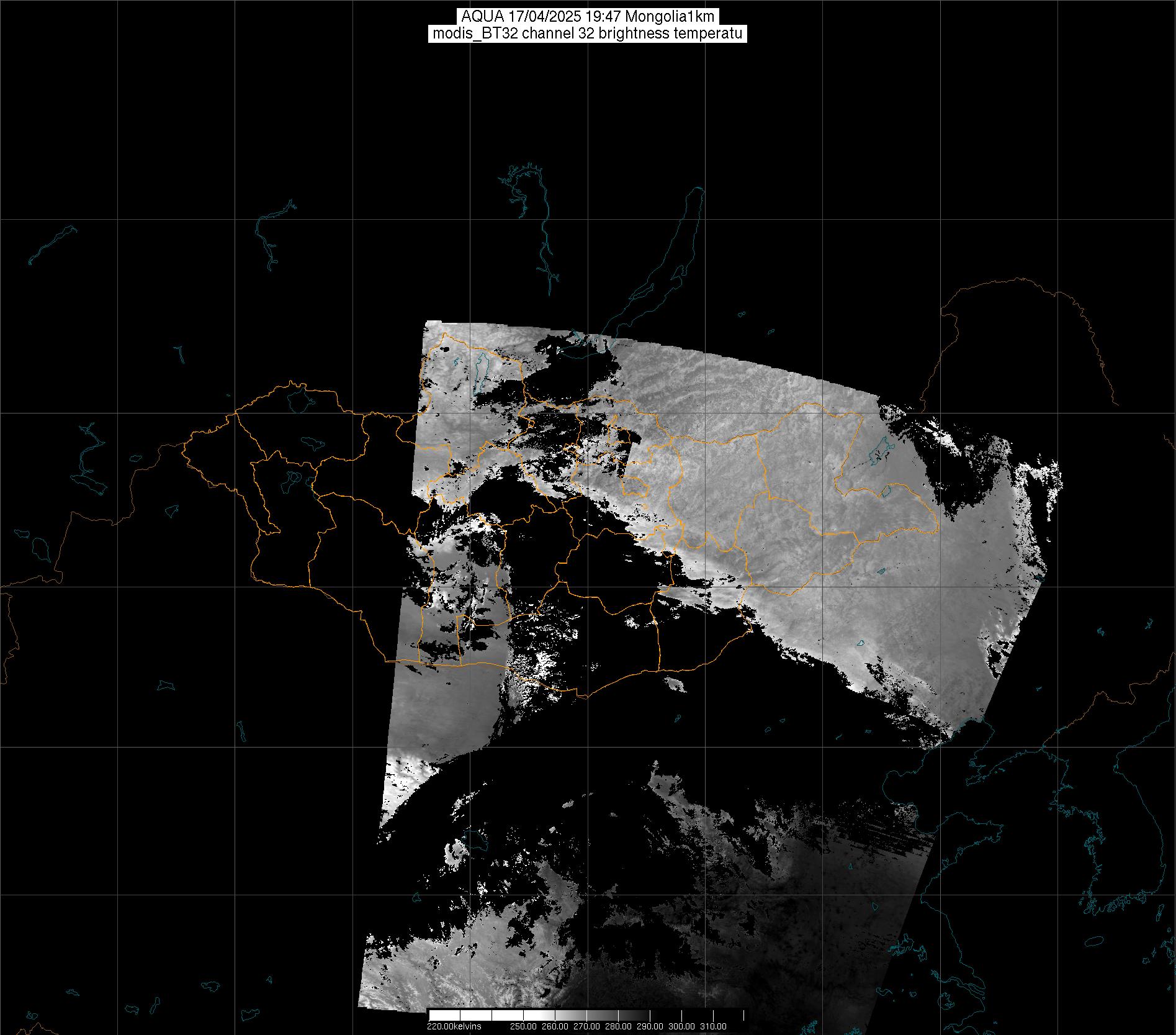Click the 220.00kelvins colorbar label
Screen dimensions: 1176x1035
[x=454, y=1026]
